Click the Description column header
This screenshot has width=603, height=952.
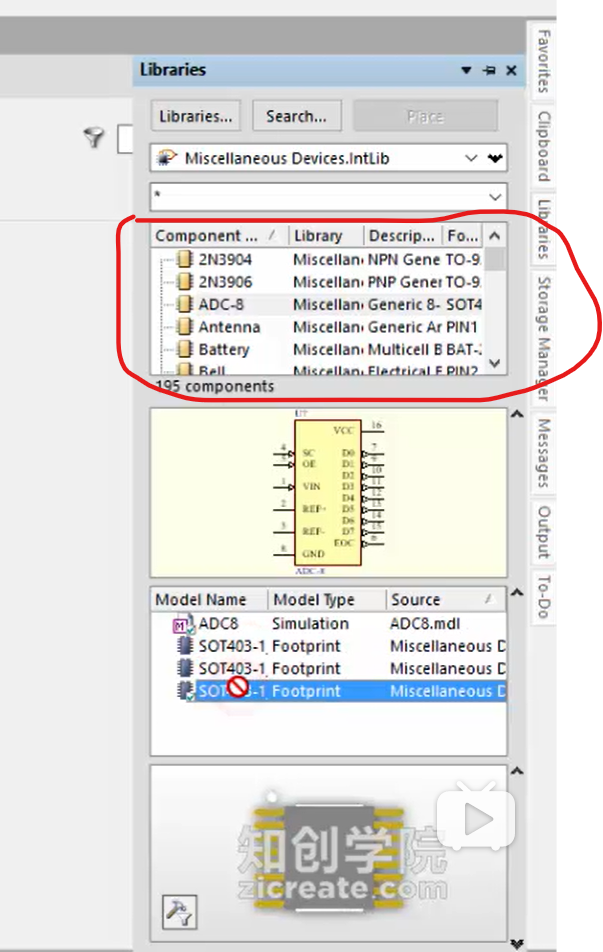403,236
